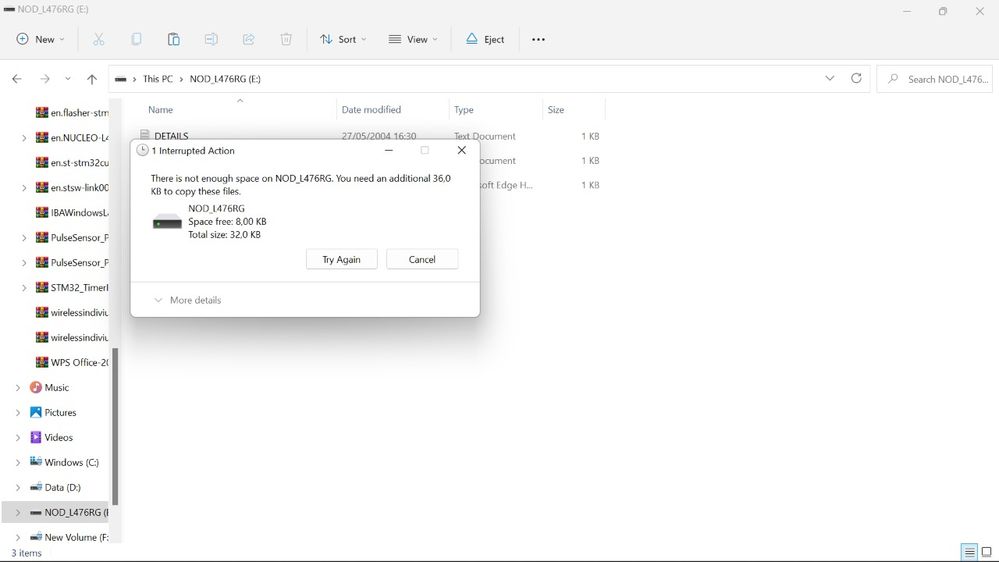Click the WPS Office archive icon

[x=42, y=362]
